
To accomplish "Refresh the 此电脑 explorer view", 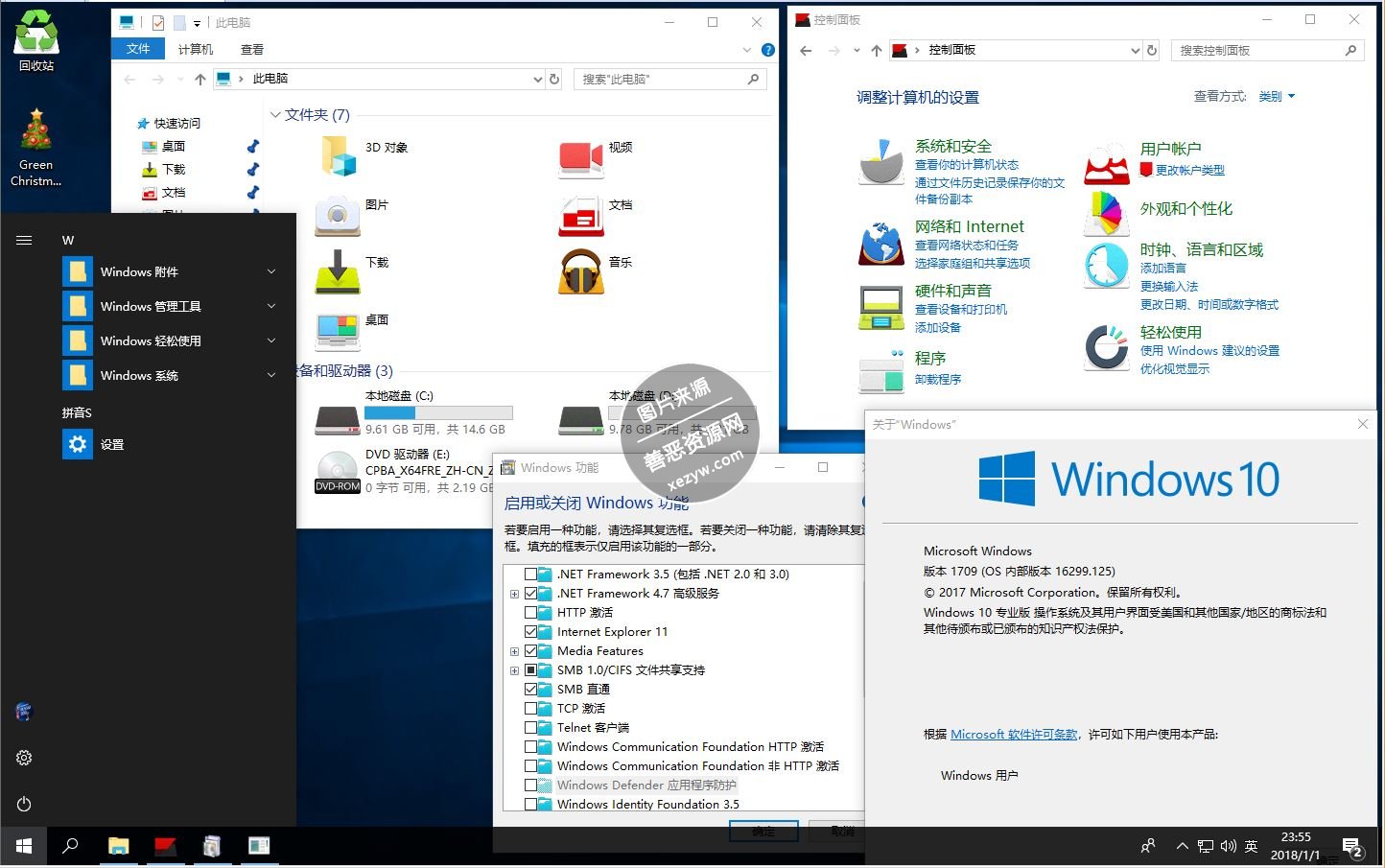I will coord(553,80).
